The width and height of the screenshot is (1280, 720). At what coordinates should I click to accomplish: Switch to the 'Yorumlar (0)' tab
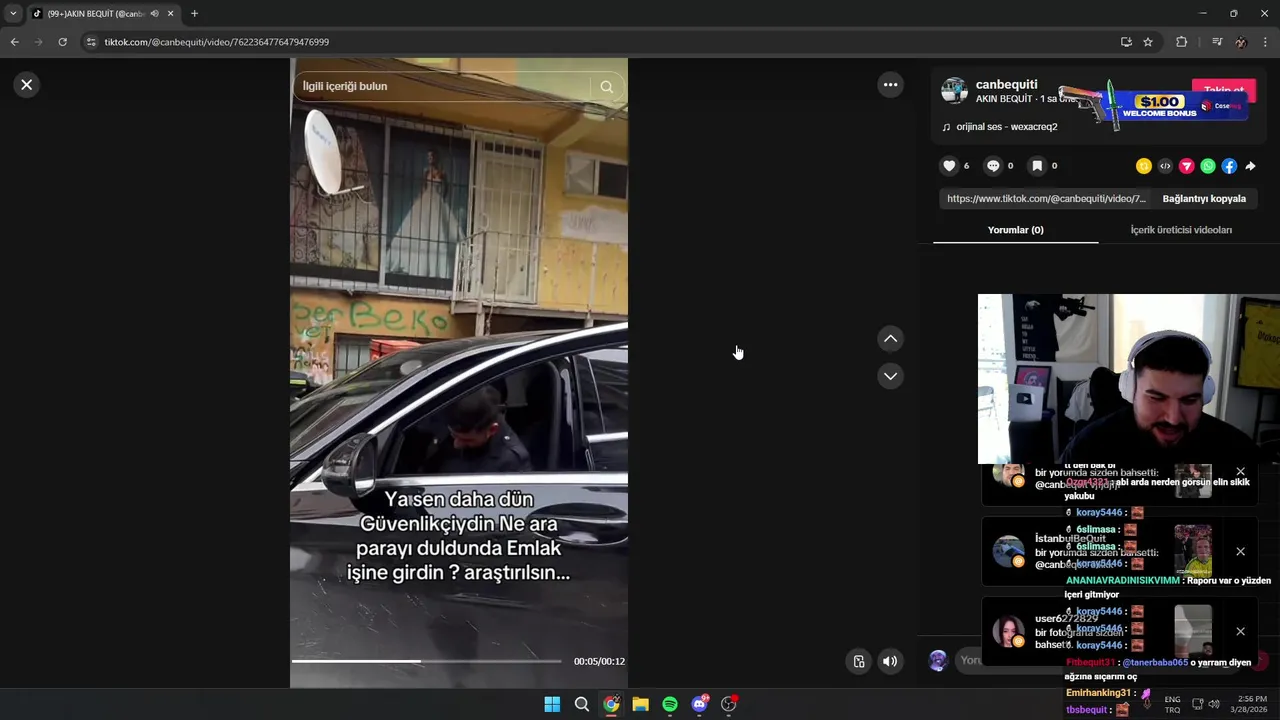1015,230
